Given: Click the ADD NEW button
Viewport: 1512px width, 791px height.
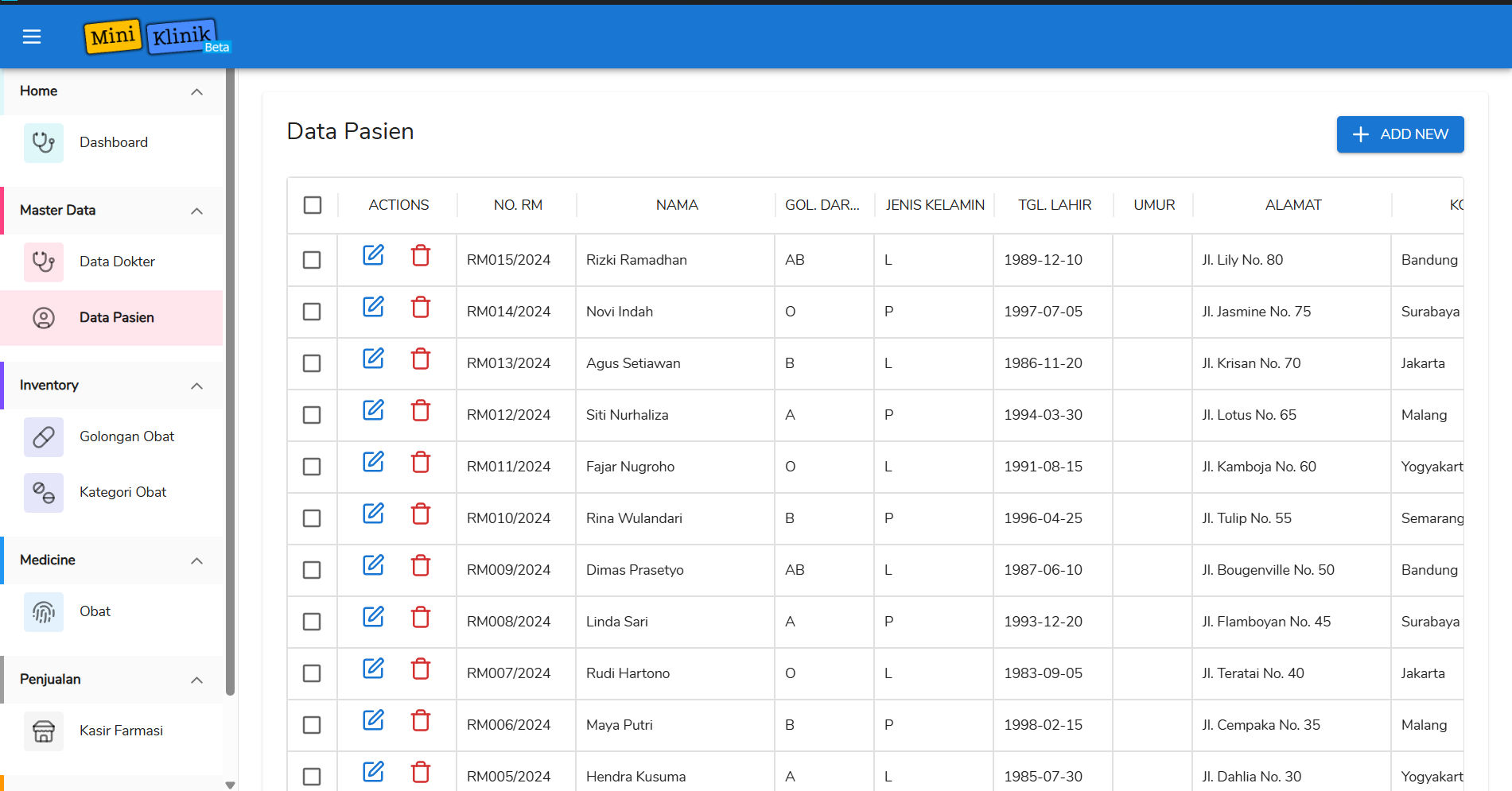Looking at the screenshot, I should (x=1400, y=134).
